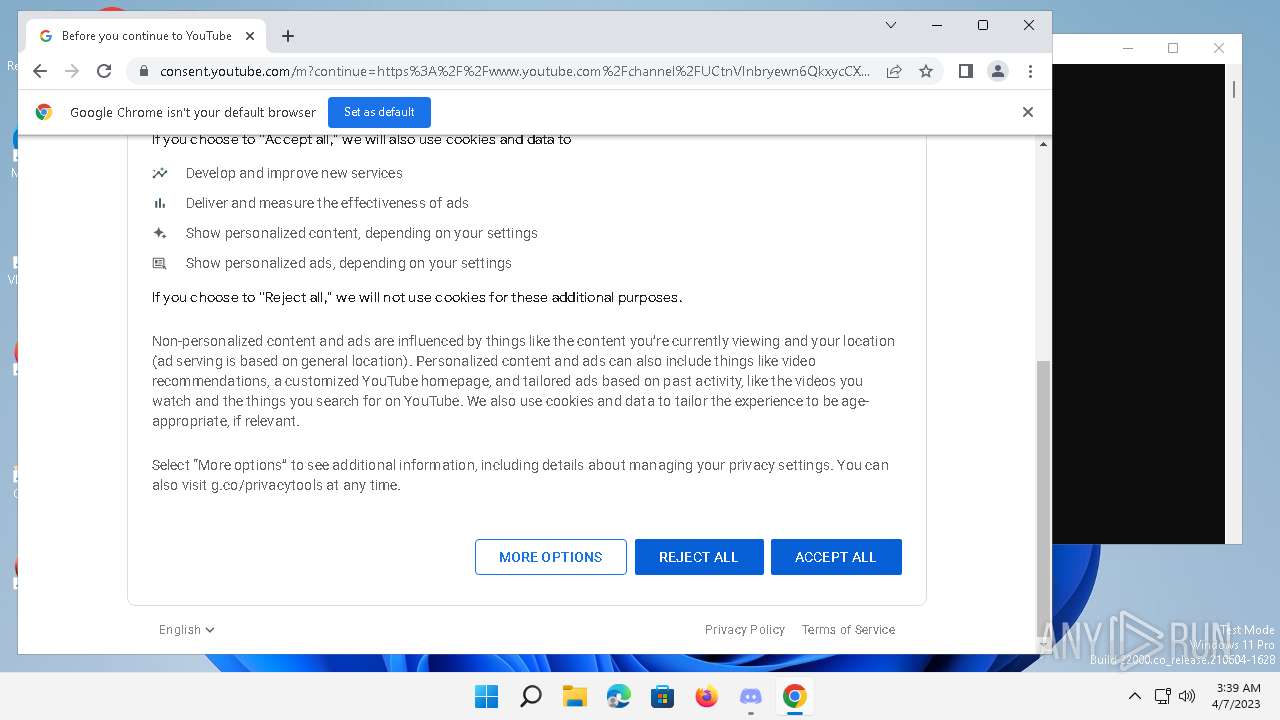Close the Chrome window

click(x=1029, y=25)
